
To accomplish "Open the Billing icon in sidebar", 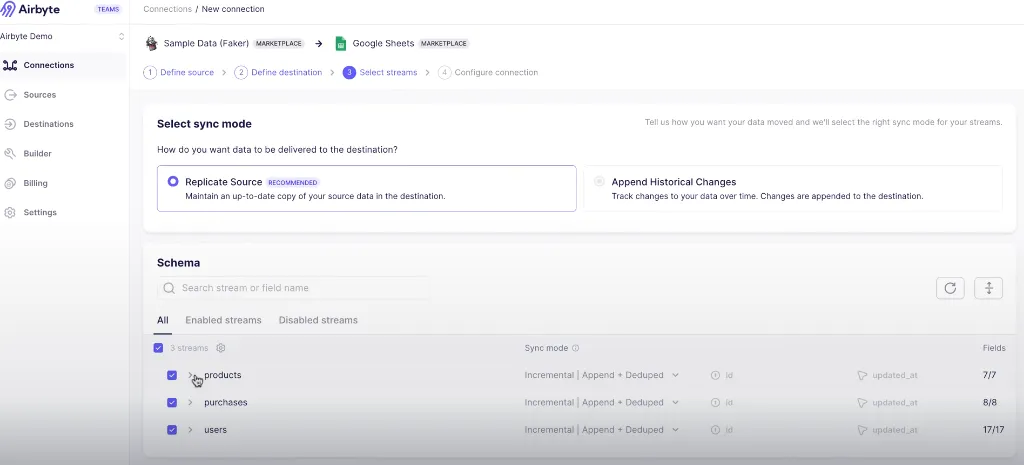I will pos(10,184).
